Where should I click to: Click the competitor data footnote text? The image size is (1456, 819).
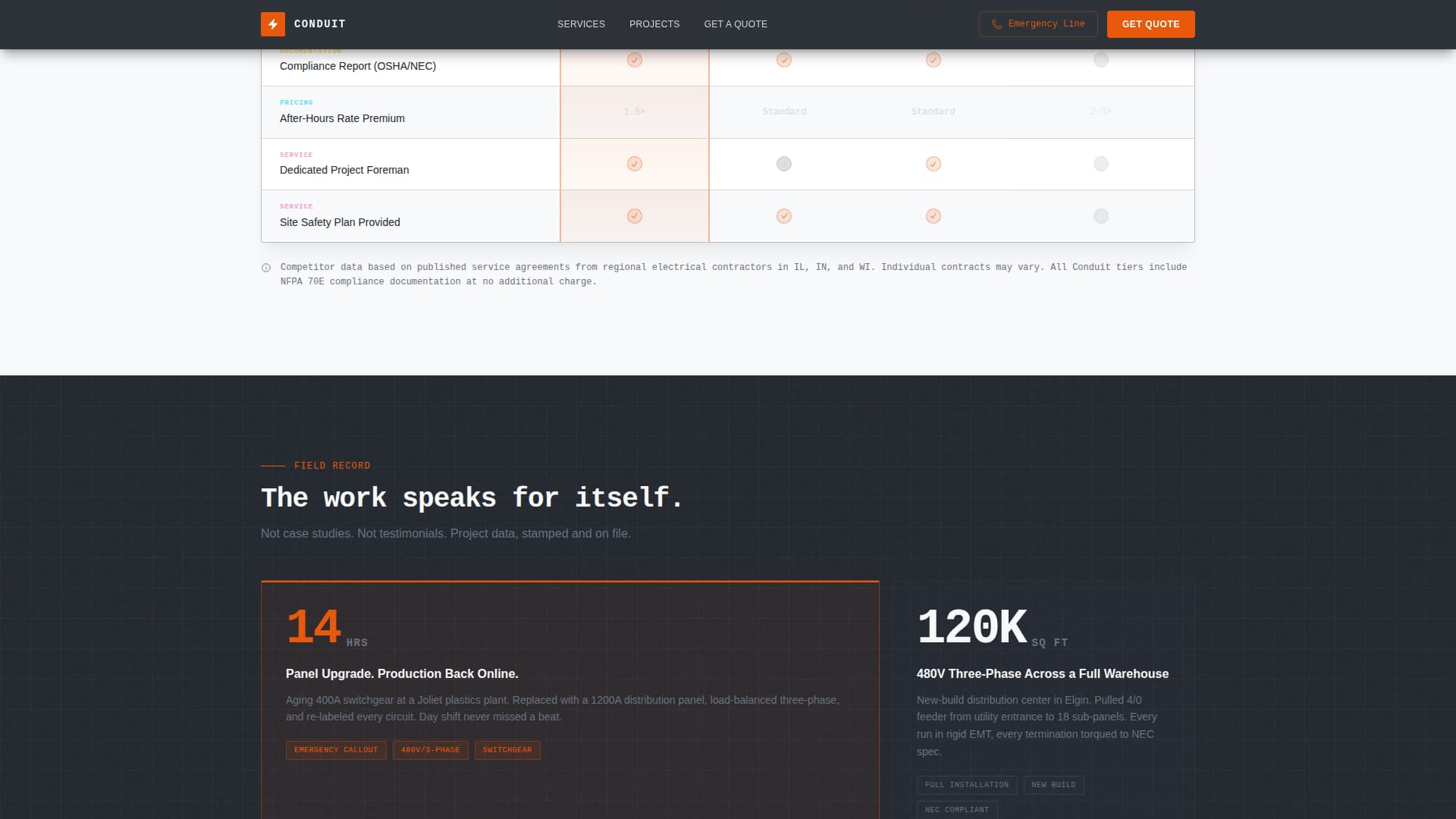(x=733, y=274)
